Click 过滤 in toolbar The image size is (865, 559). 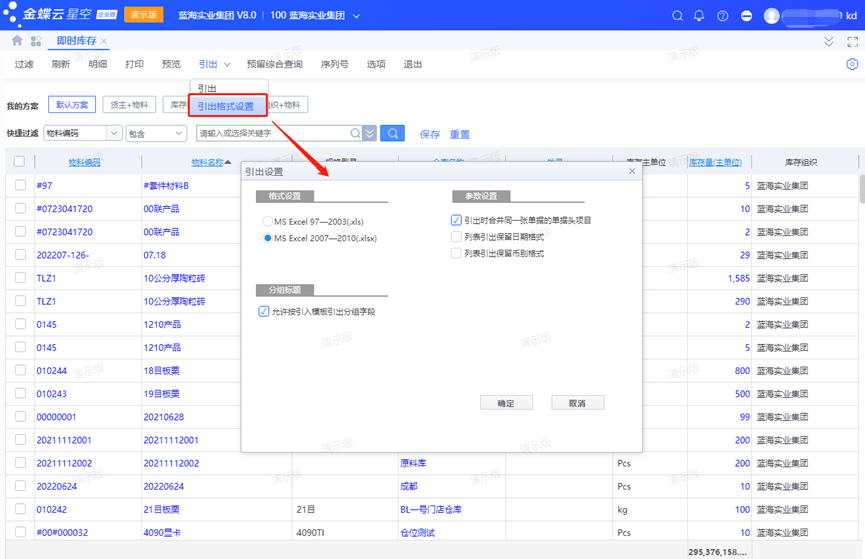(24, 64)
